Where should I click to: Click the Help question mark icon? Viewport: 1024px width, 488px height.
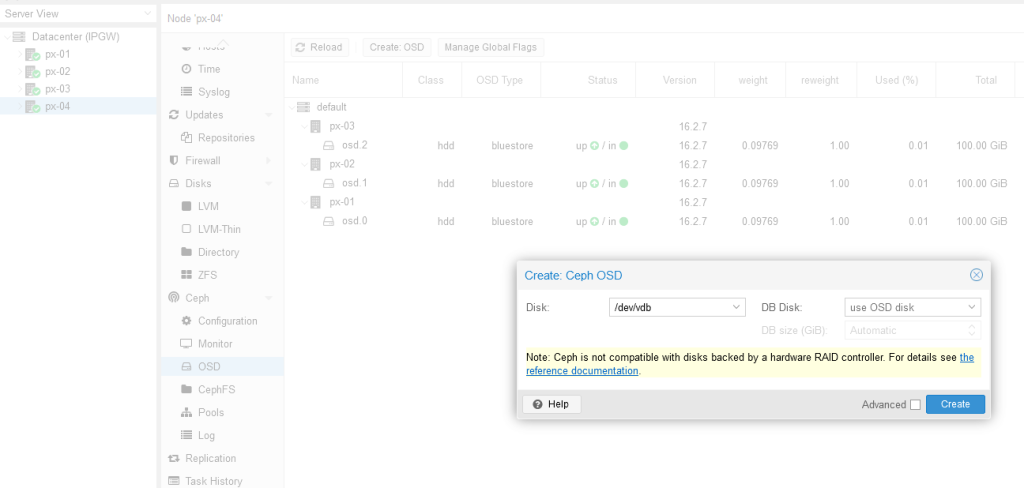point(538,404)
